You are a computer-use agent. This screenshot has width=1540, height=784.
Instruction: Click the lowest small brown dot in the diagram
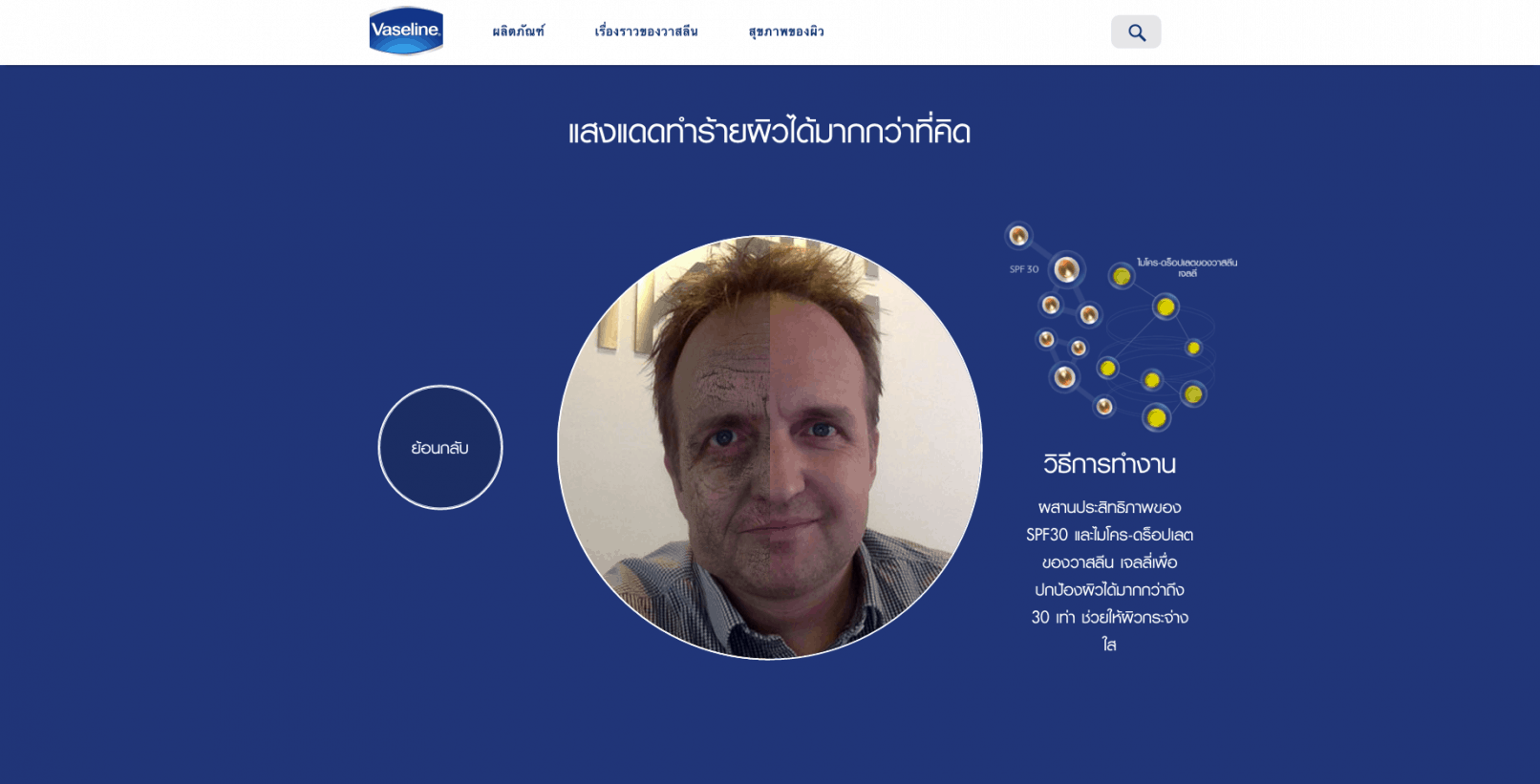point(1104,407)
